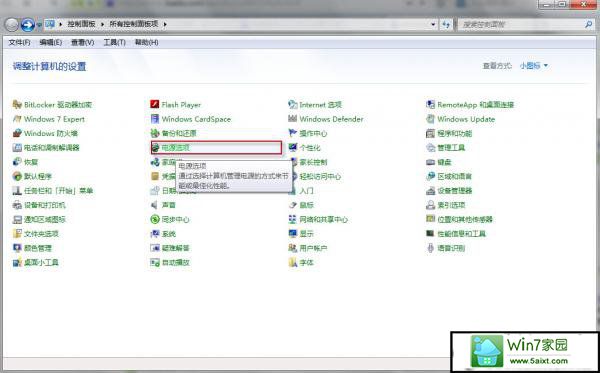Open 同步中心

pos(170,220)
